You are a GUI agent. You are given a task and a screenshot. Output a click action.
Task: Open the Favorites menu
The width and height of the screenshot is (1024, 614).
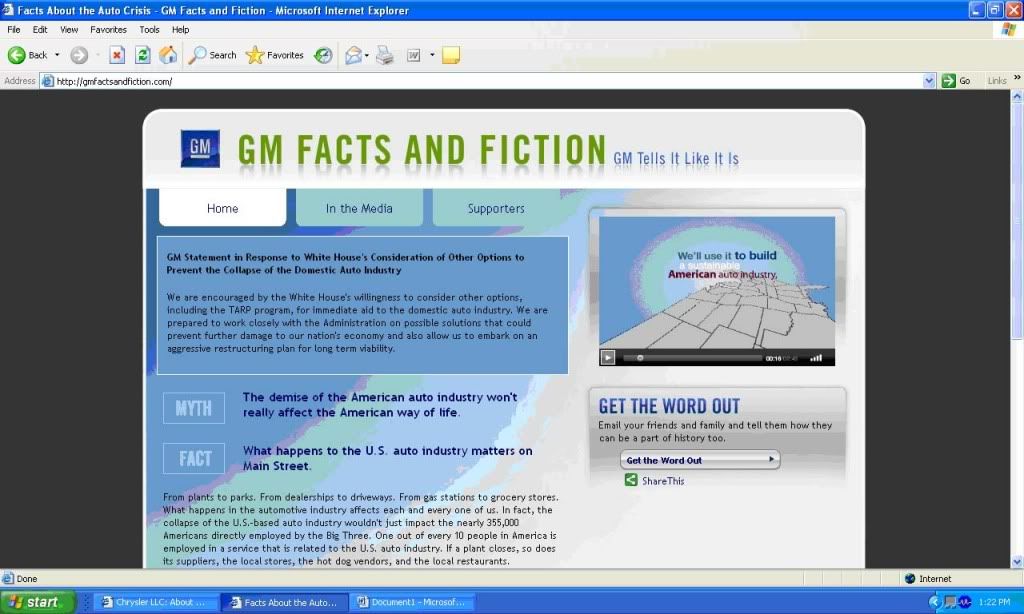pos(108,29)
